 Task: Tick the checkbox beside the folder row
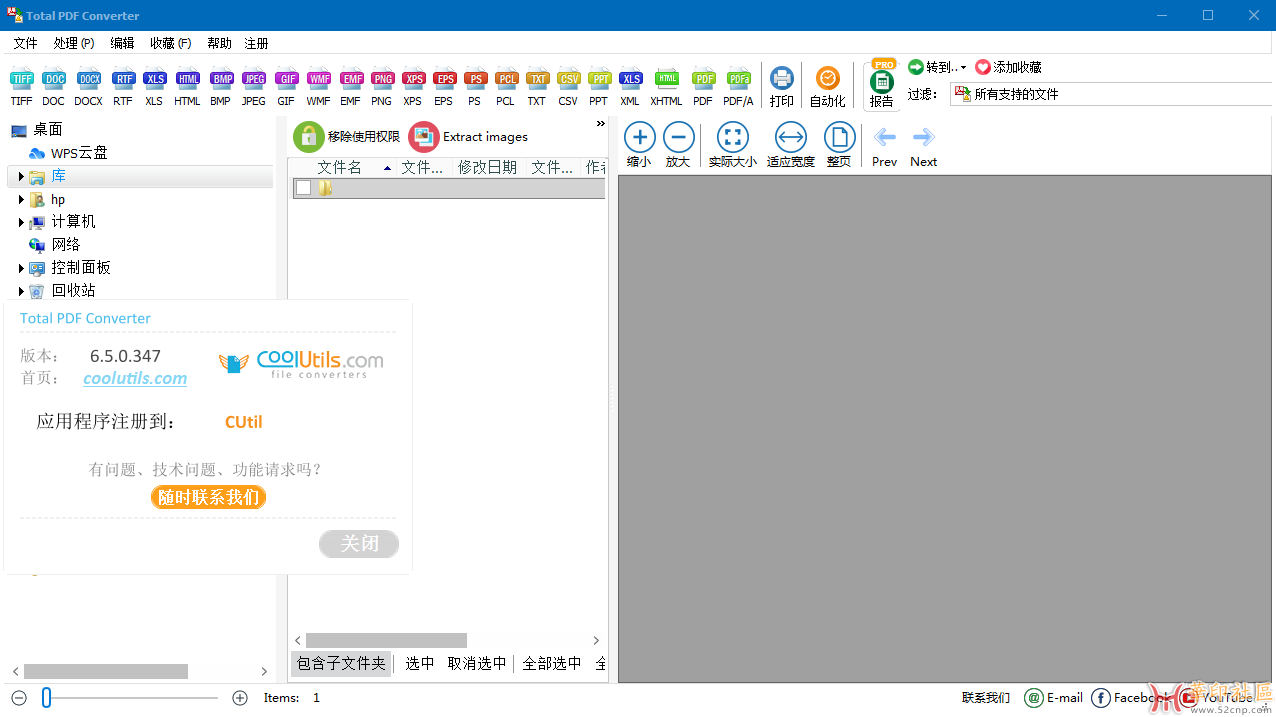pyautogui.click(x=303, y=188)
